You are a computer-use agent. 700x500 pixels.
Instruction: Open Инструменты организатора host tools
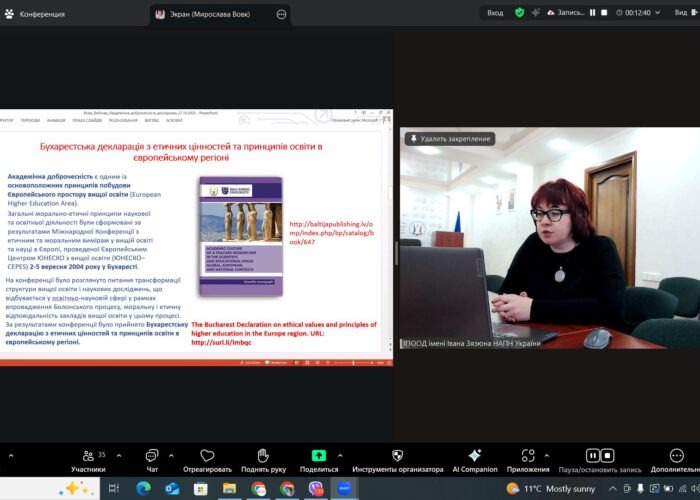tap(397, 456)
